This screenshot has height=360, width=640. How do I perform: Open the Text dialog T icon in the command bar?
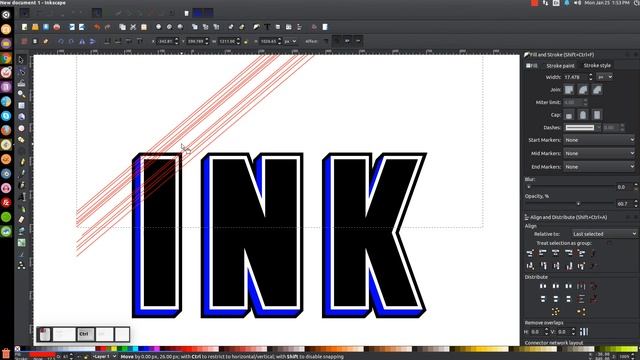267,27
